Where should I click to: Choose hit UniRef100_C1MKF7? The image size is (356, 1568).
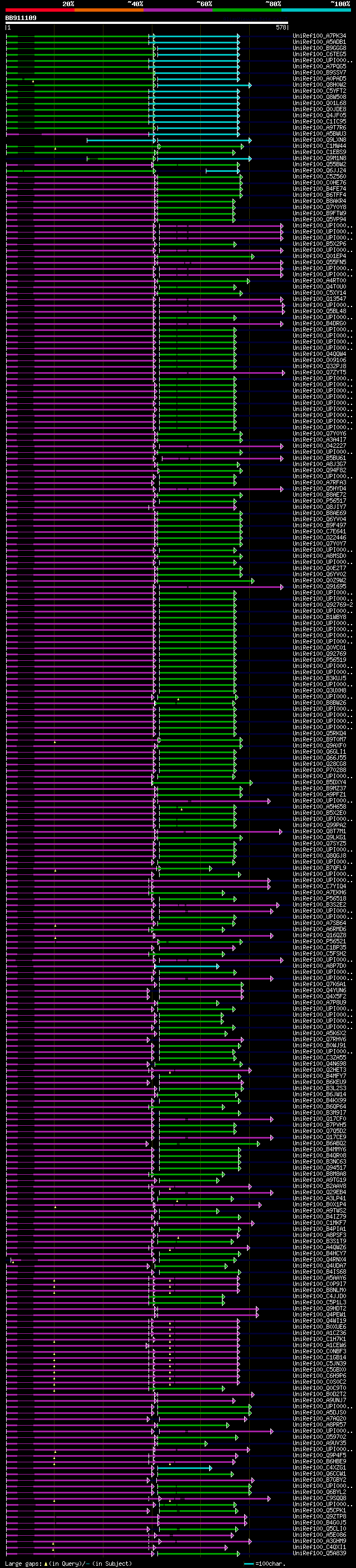pyautogui.click(x=319, y=1223)
